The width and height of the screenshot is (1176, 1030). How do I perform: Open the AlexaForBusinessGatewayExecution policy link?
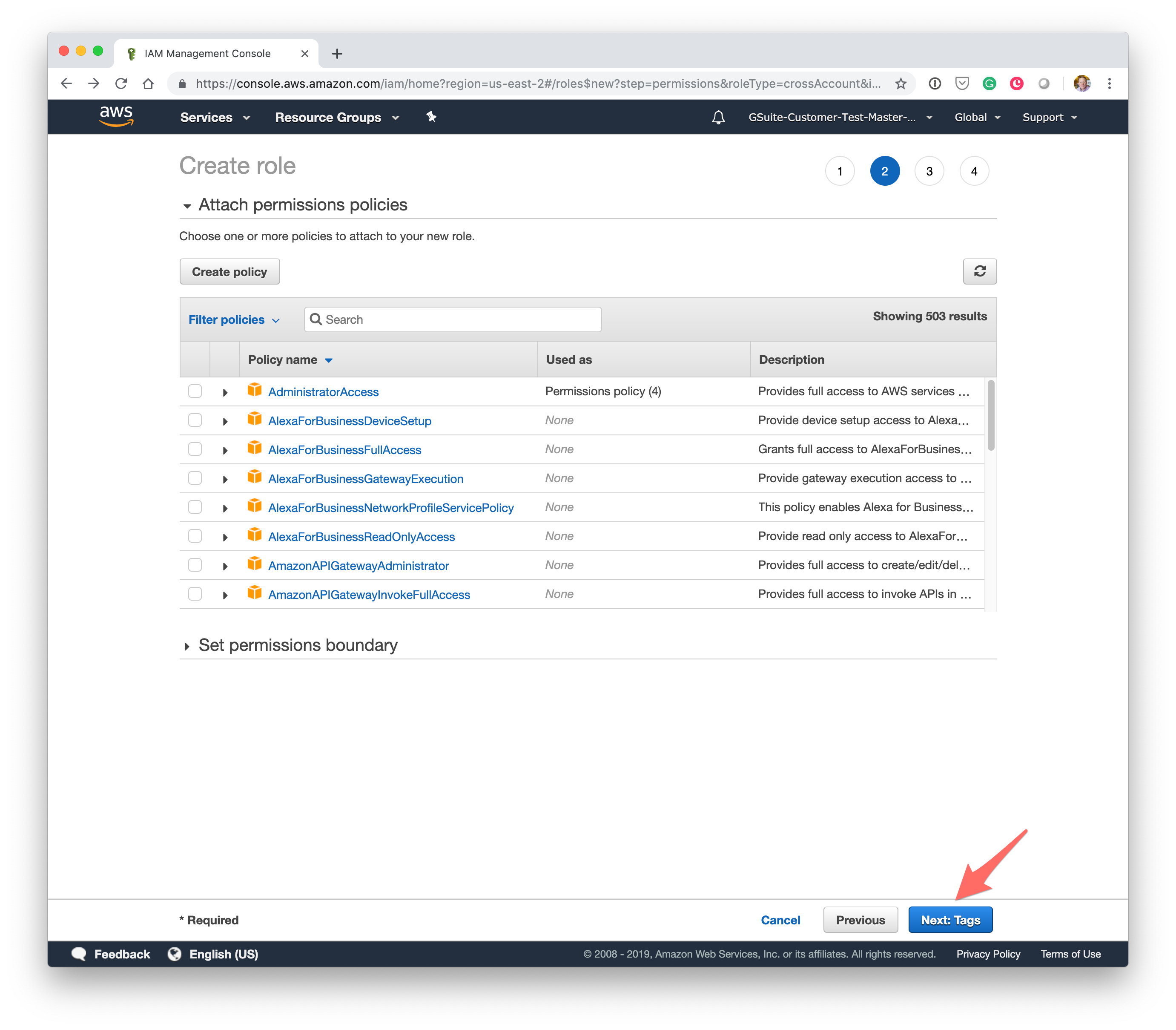tap(365, 479)
